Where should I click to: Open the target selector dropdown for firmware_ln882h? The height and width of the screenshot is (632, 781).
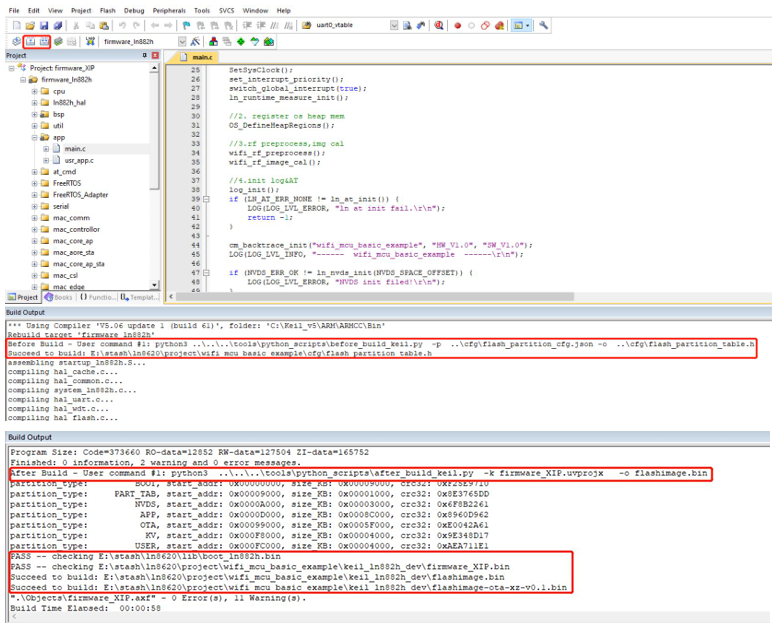click(182, 42)
